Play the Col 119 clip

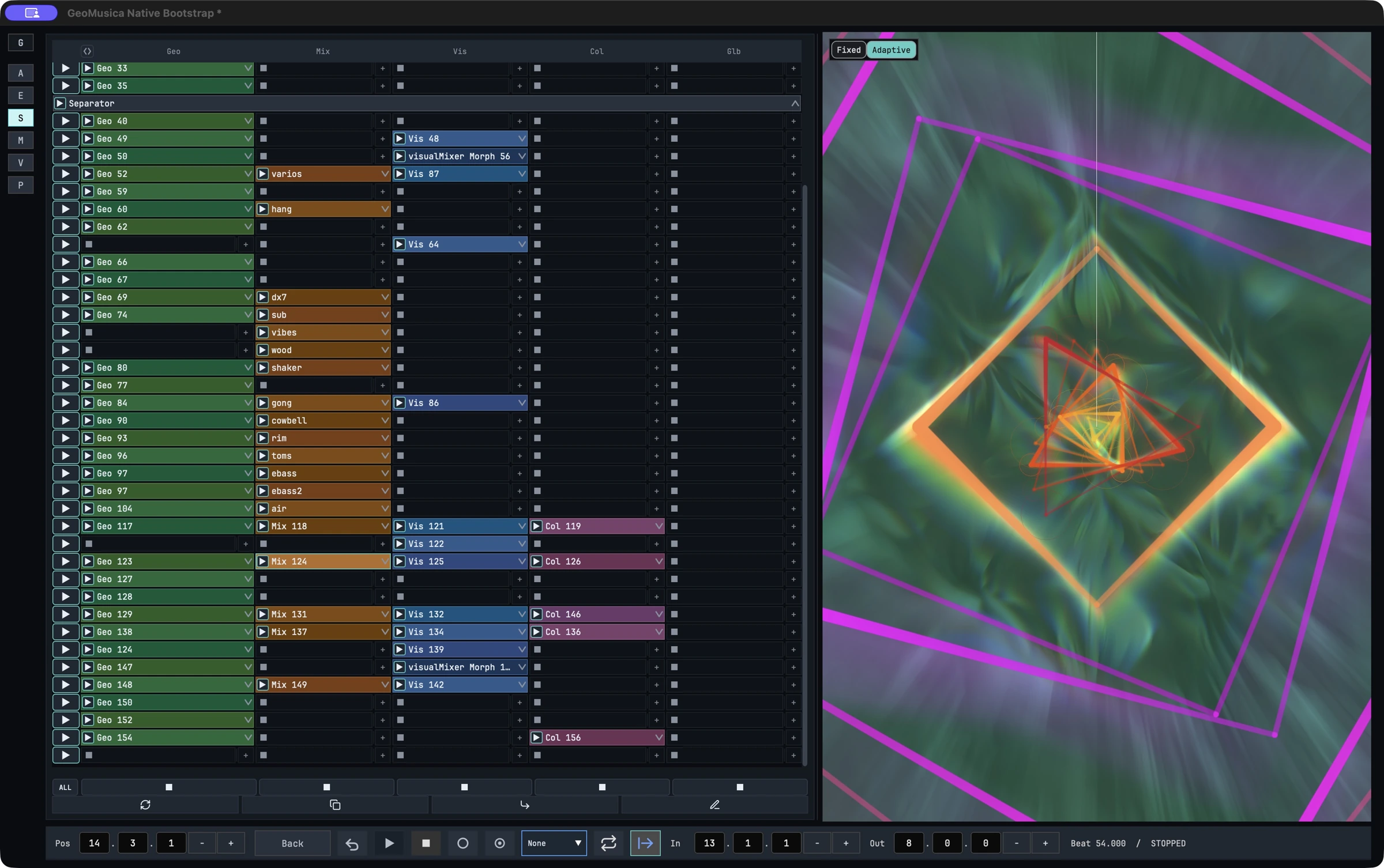point(536,526)
